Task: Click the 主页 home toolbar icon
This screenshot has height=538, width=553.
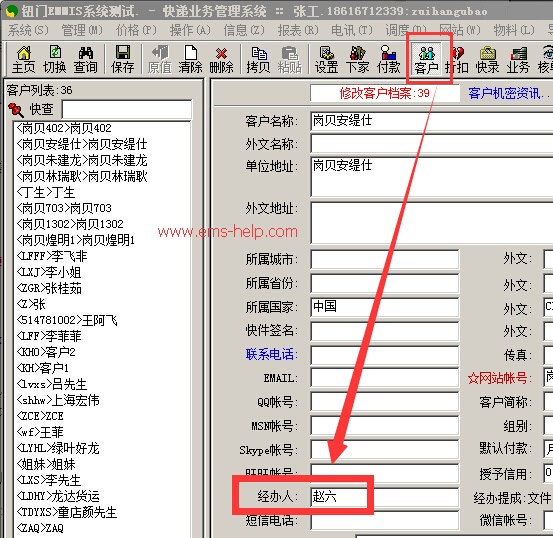Action: [24, 60]
